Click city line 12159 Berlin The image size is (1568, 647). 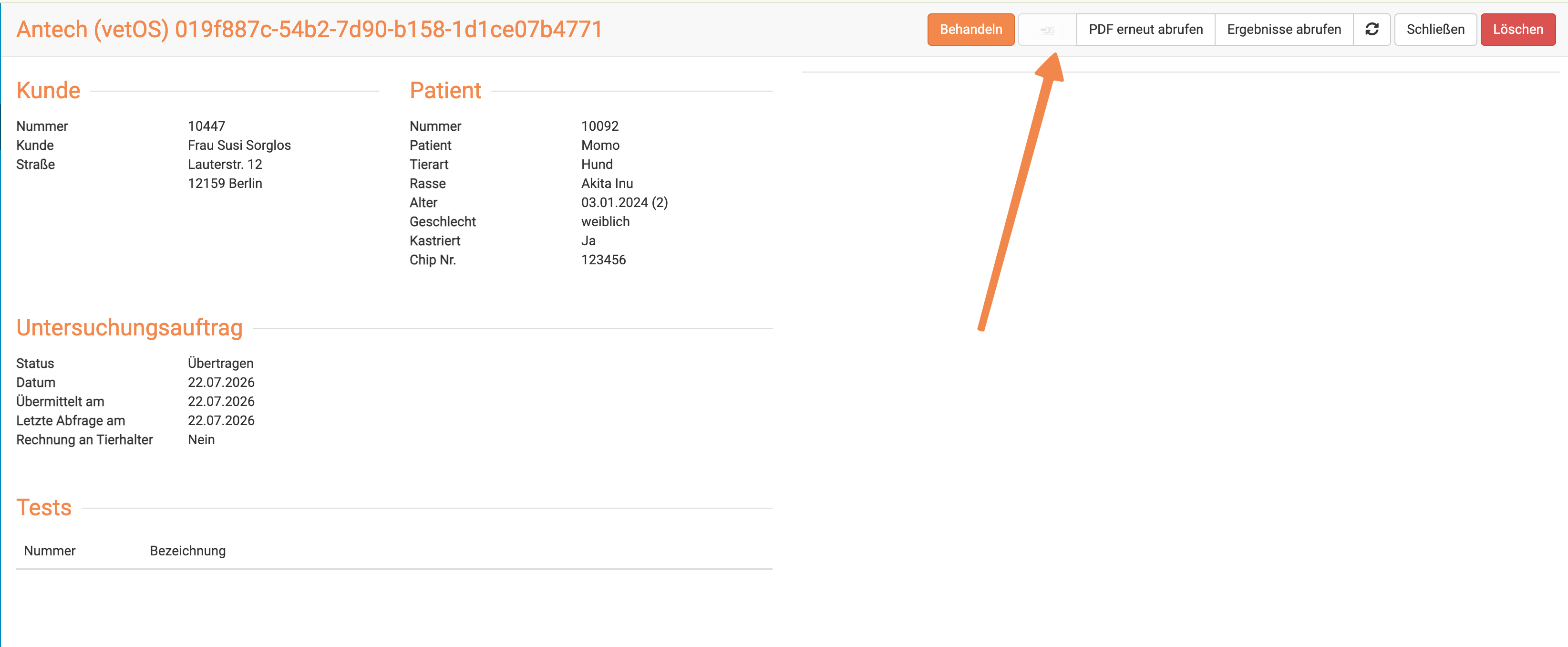(x=225, y=183)
